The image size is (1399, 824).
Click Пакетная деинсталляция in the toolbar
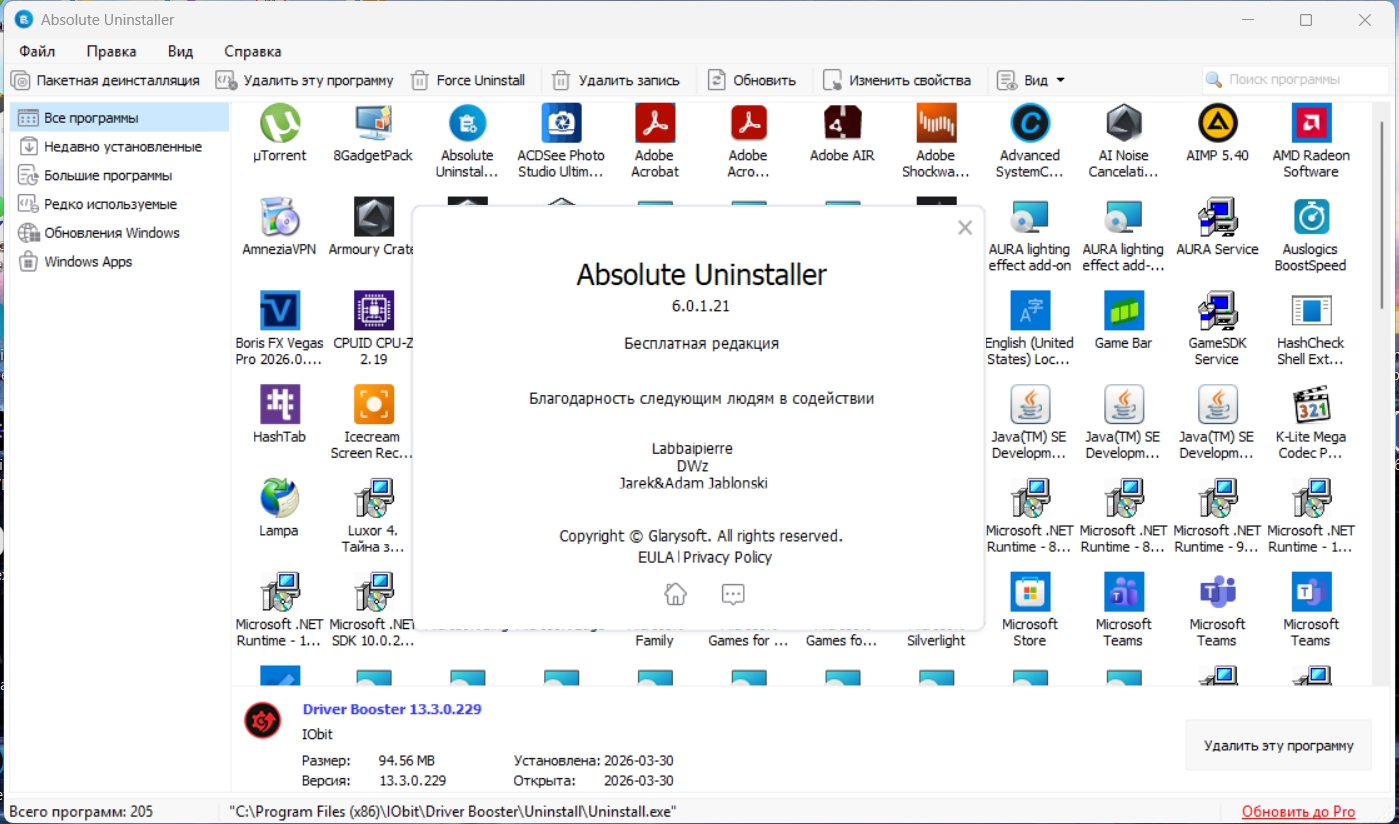click(x=106, y=80)
